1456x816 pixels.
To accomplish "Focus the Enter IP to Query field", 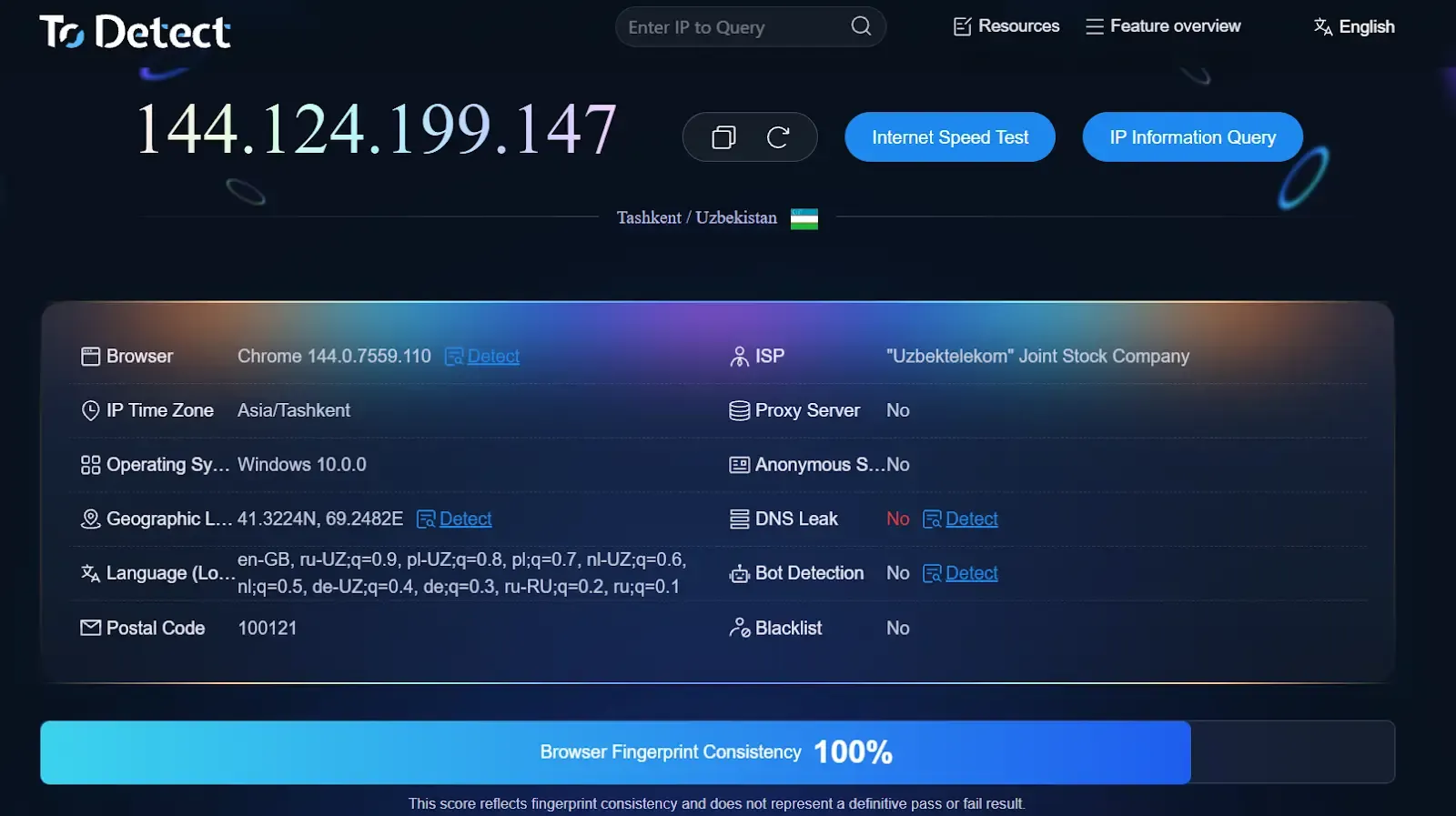I will pyautogui.click(x=733, y=27).
